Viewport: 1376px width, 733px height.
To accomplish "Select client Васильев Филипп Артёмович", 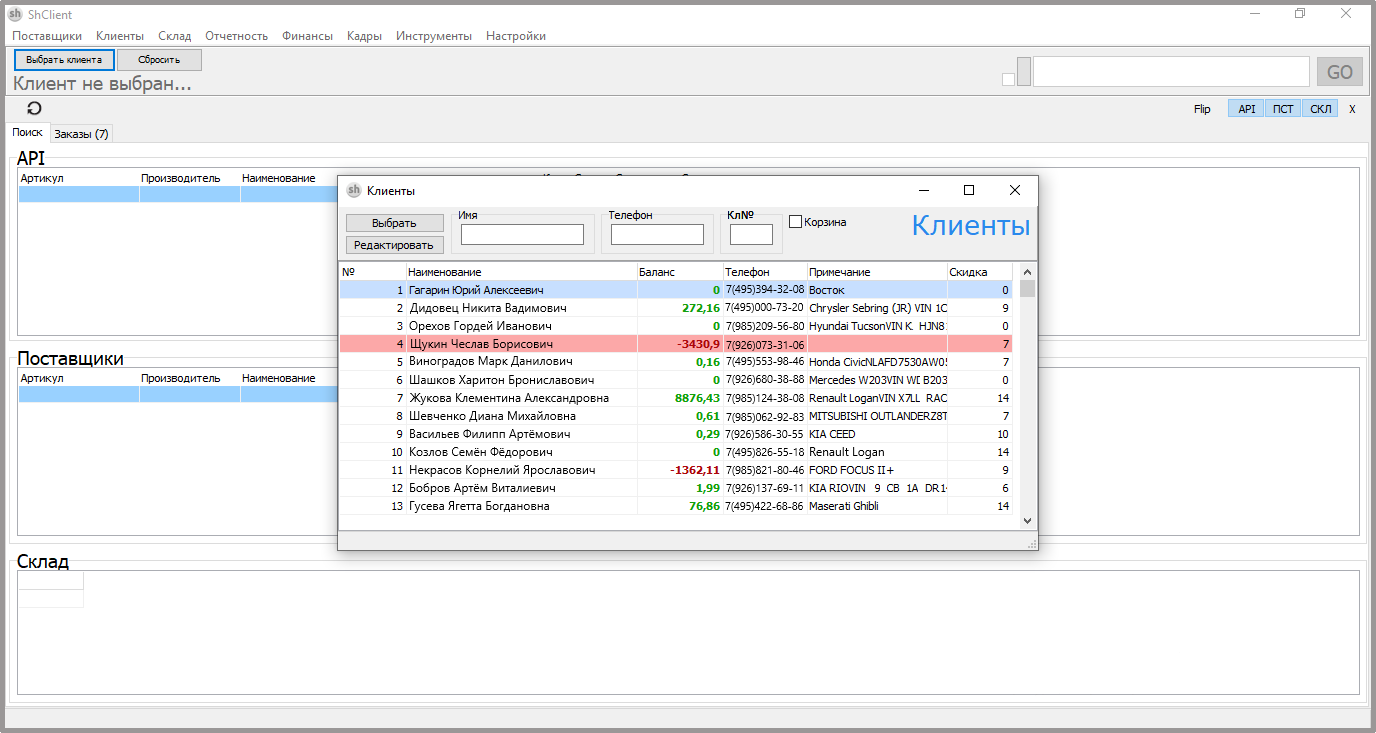I will click(x=676, y=434).
